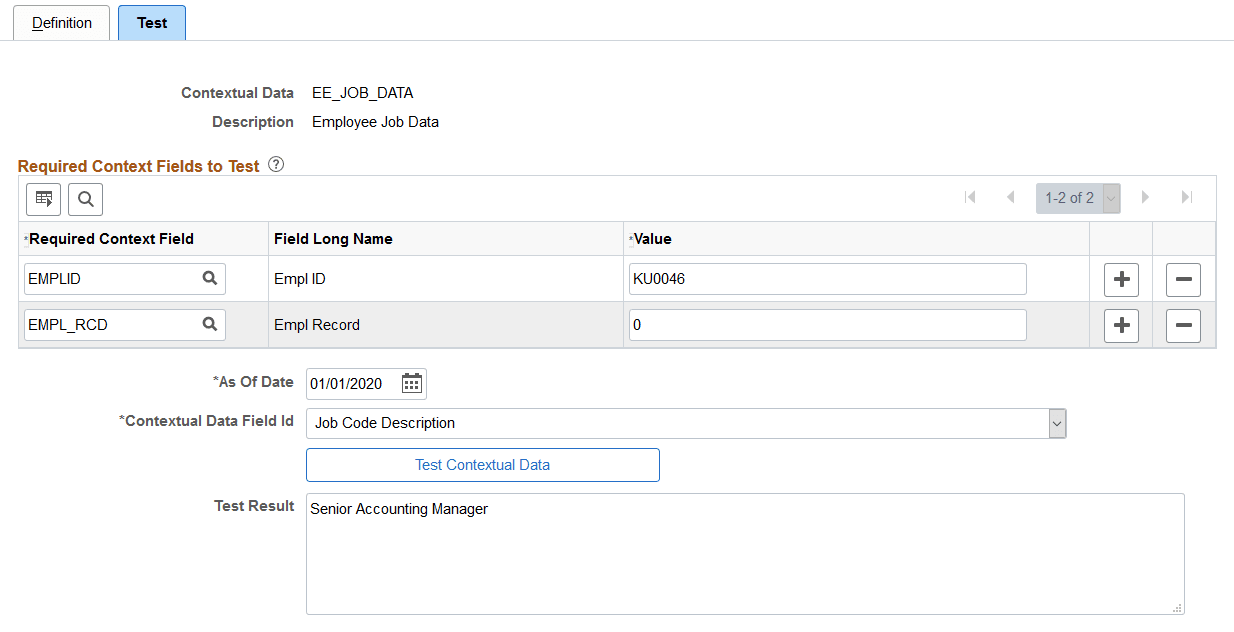Image resolution: width=1234 pixels, height=632 pixels.
Task: Add a row after the EMPLID entry
Action: click(1121, 279)
